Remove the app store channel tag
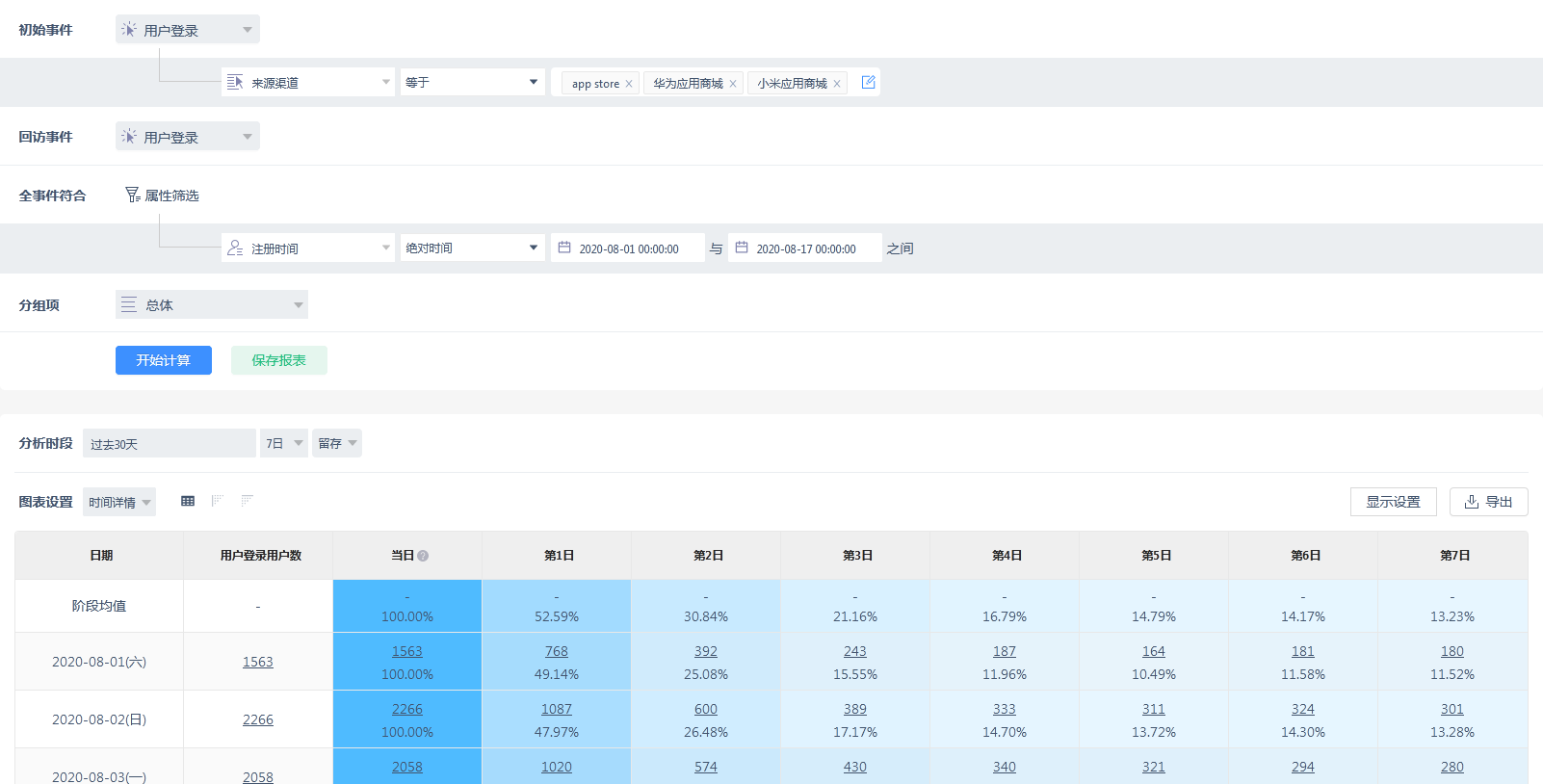Screen dimensions: 1543x784 [629, 84]
